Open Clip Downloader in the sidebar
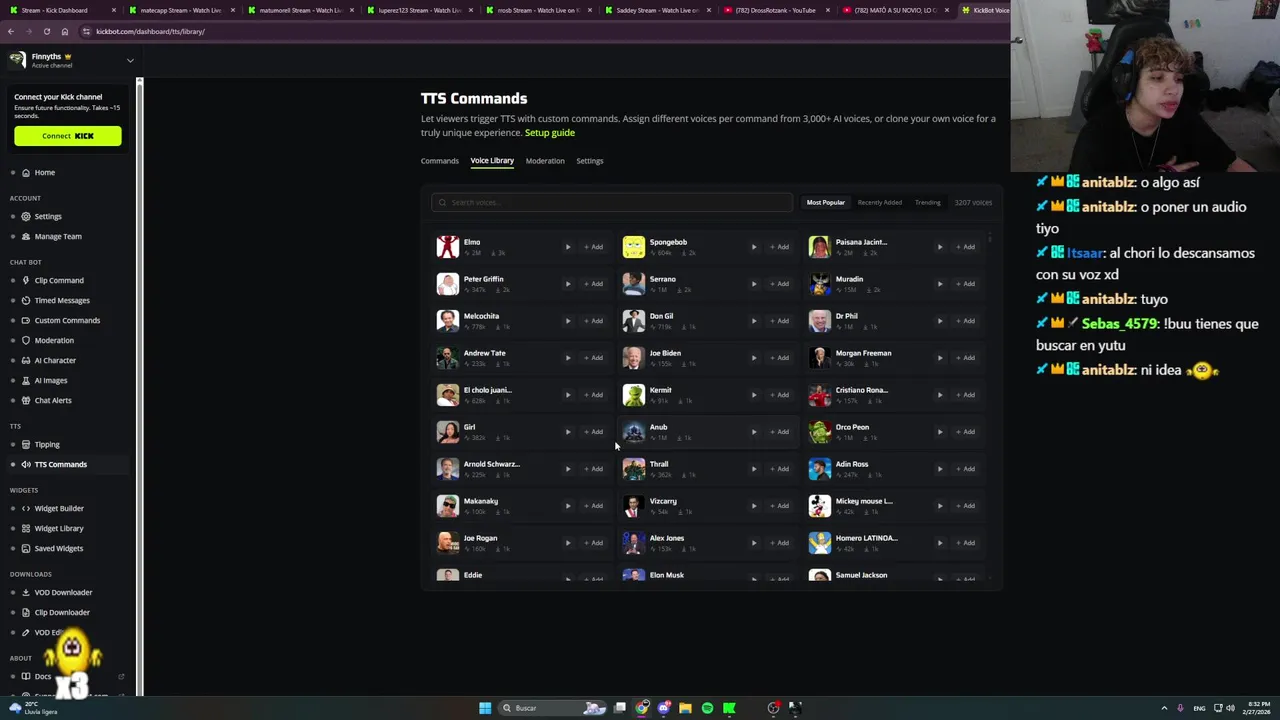 tap(62, 613)
